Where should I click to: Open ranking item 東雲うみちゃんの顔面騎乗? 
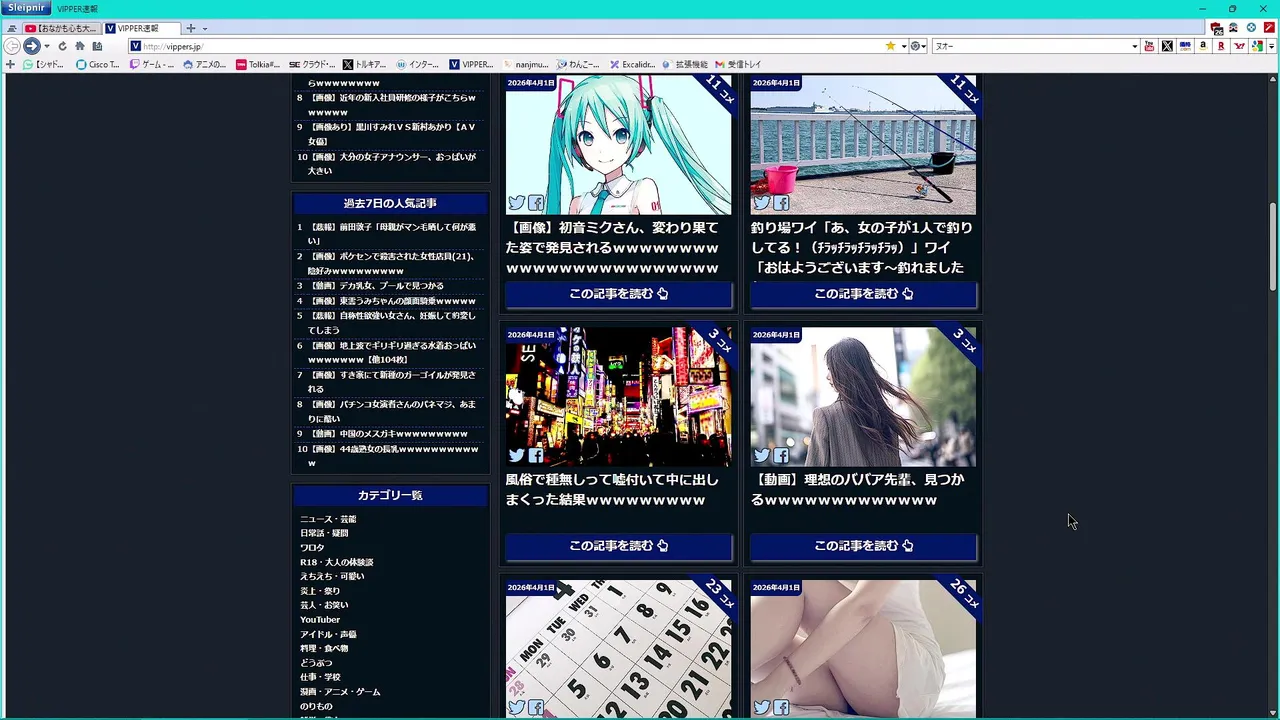[392, 301]
